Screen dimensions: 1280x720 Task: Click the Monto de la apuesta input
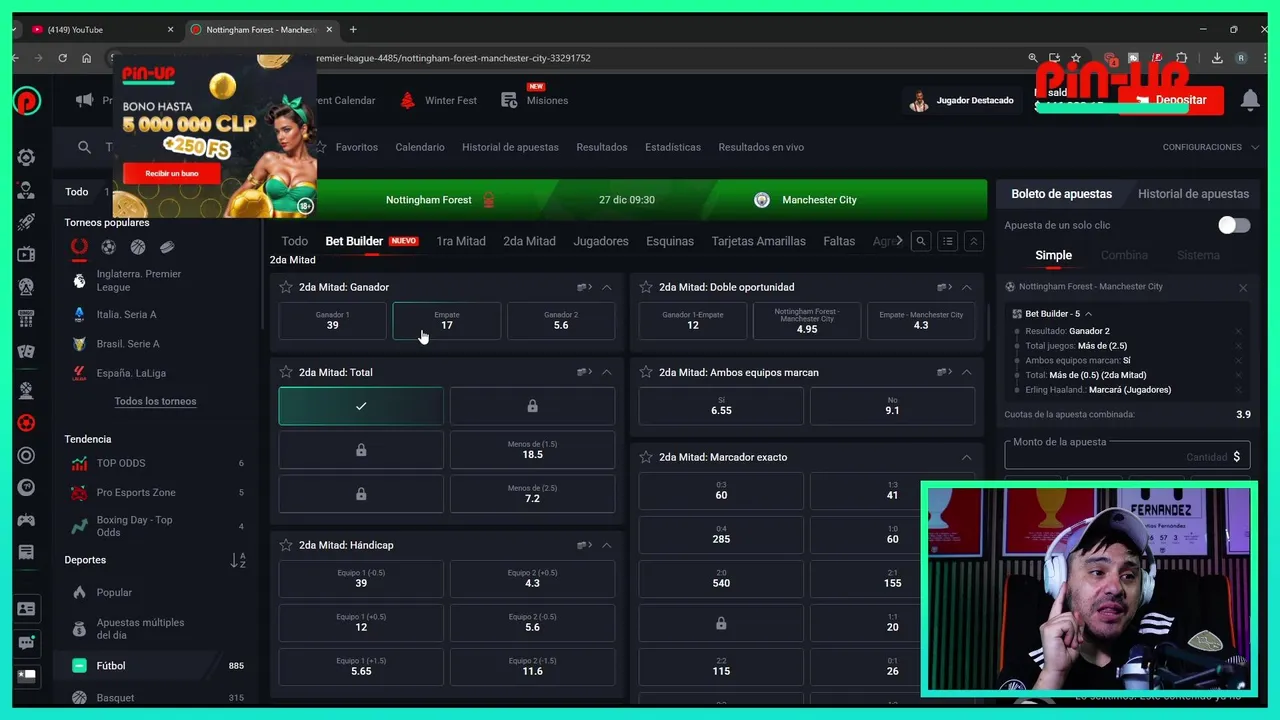1126,456
